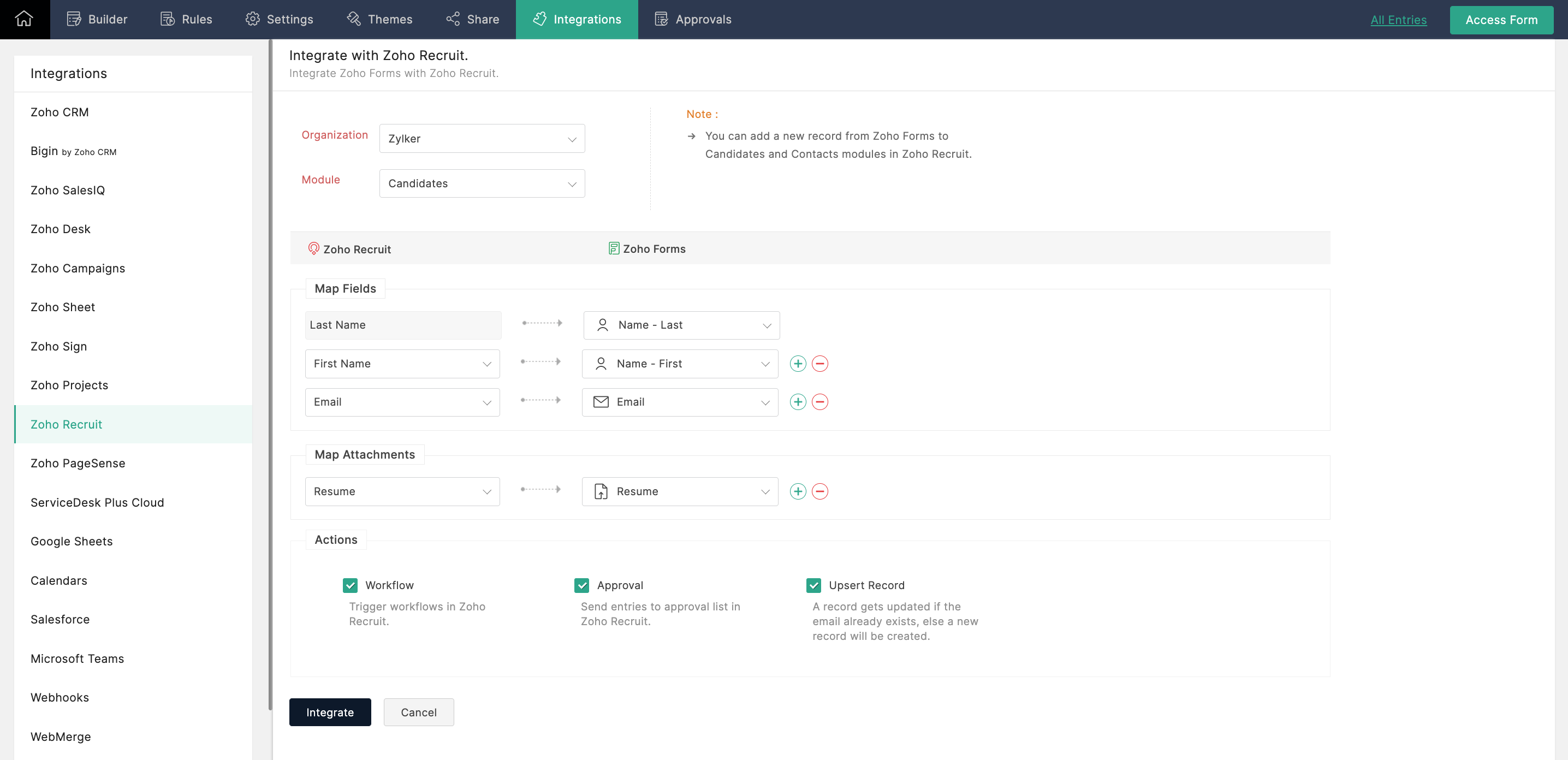1568x760 pixels.
Task: Open the Name - First form field dropdown
Action: coord(679,363)
